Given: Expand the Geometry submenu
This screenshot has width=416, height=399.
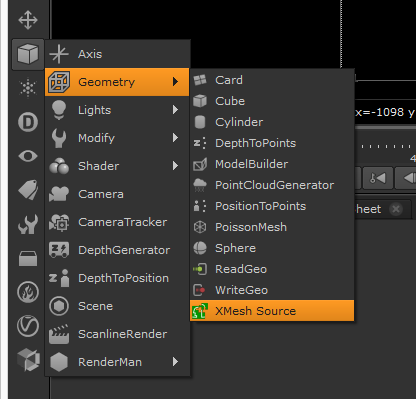Looking at the screenshot, I should pos(117,82).
